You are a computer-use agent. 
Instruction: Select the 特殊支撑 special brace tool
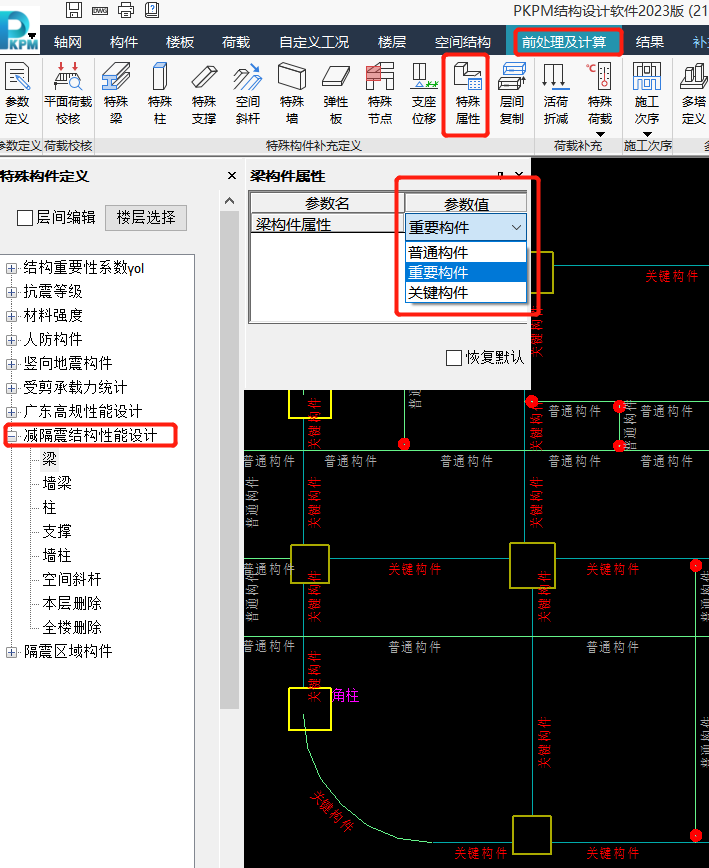(204, 94)
